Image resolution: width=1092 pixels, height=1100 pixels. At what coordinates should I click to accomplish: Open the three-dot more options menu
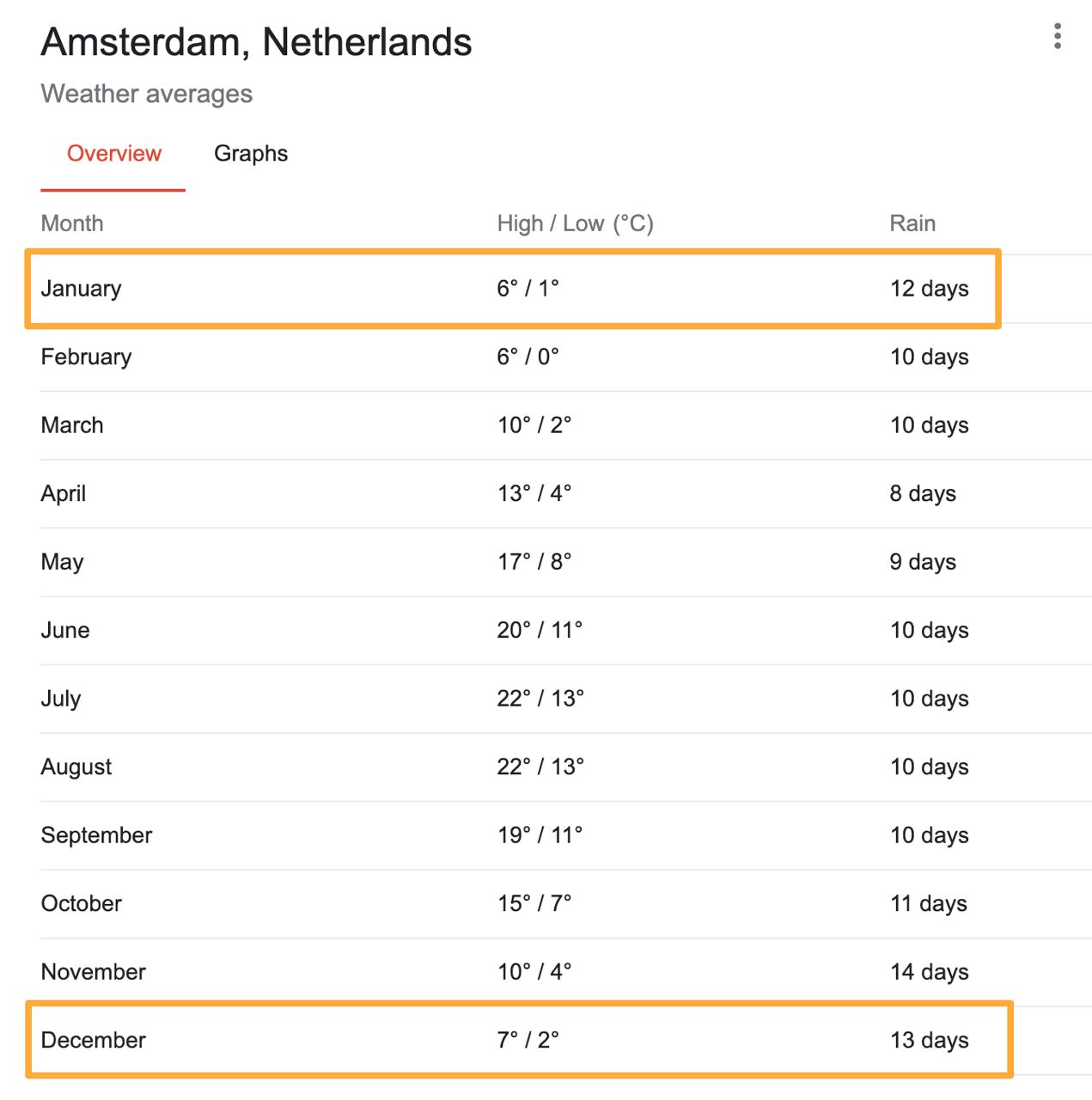[1057, 36]
